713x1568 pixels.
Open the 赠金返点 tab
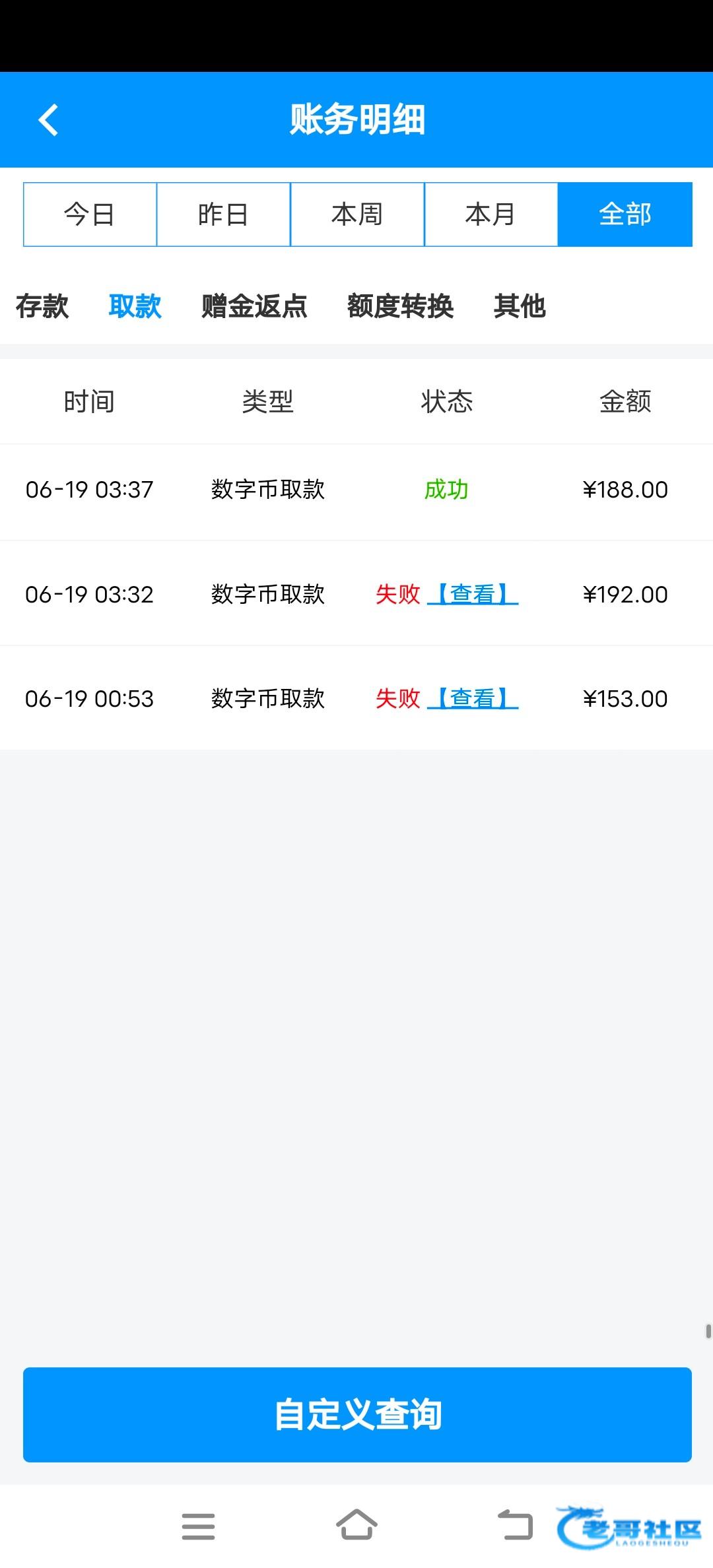point(254,306)
